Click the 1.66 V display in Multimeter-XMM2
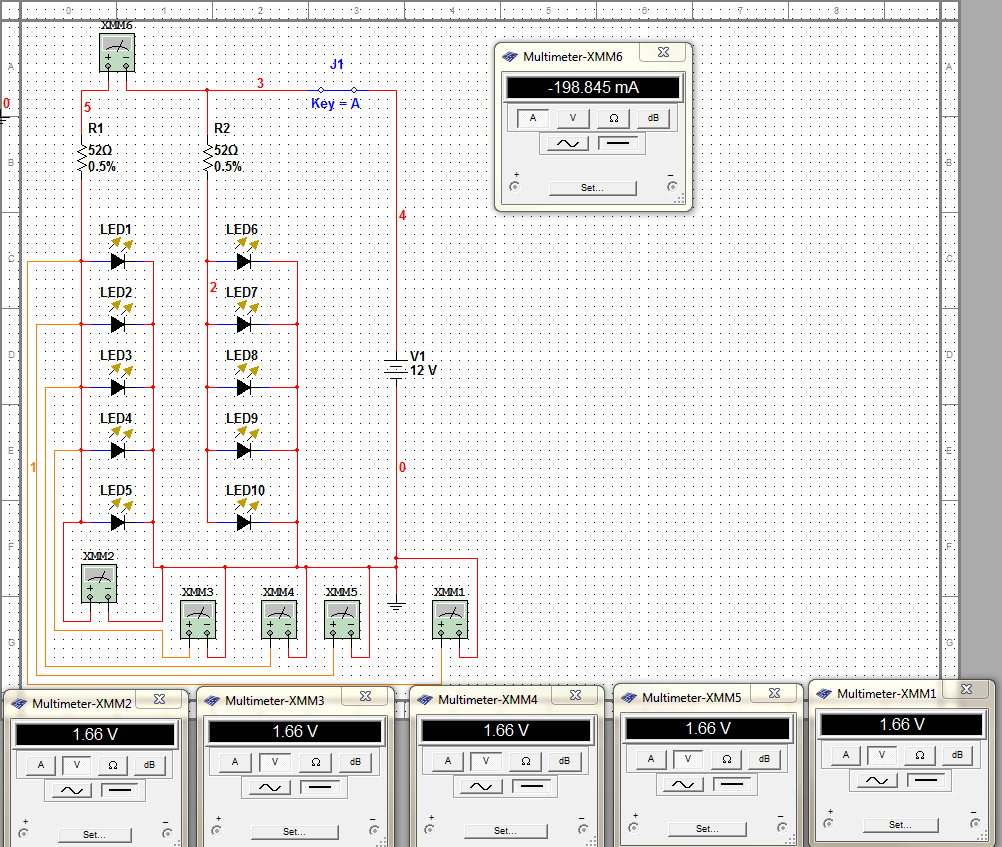The image size is (1002, 847). (x=95, y=734)
